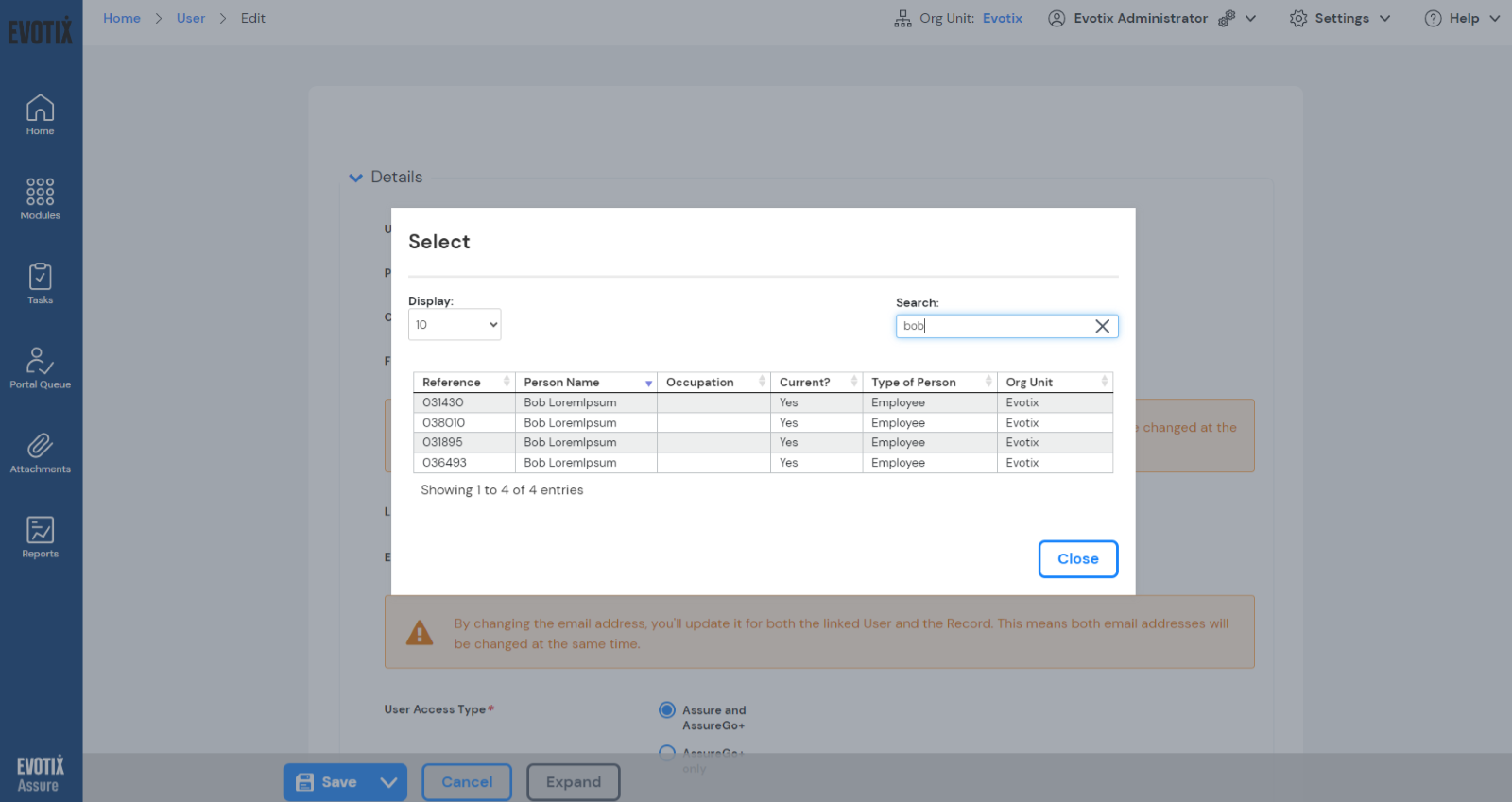
Task: Click the Edit breadcrumb text
Action: [252, 18]
